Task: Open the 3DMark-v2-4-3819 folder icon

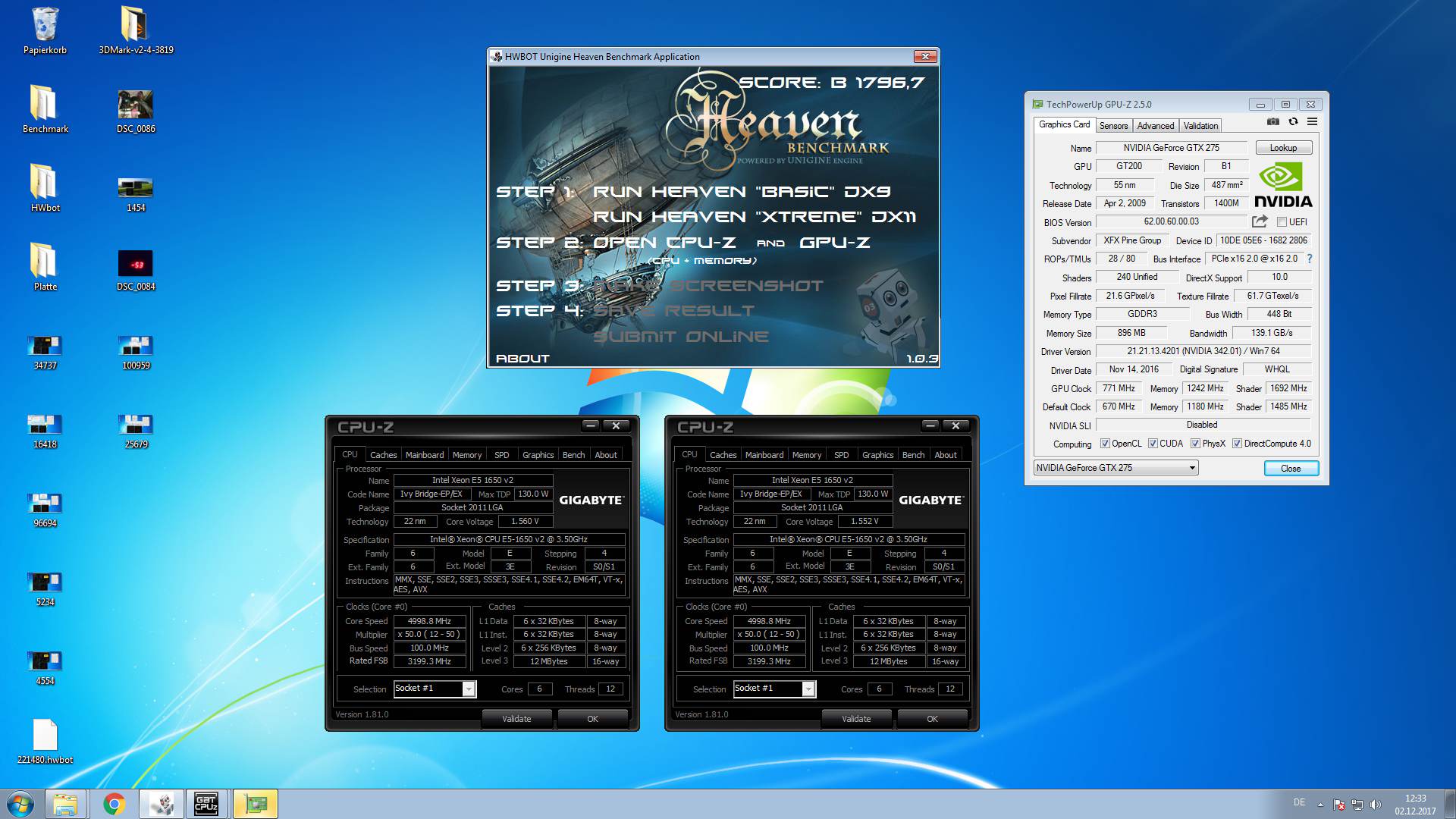Action: [136, 30]
